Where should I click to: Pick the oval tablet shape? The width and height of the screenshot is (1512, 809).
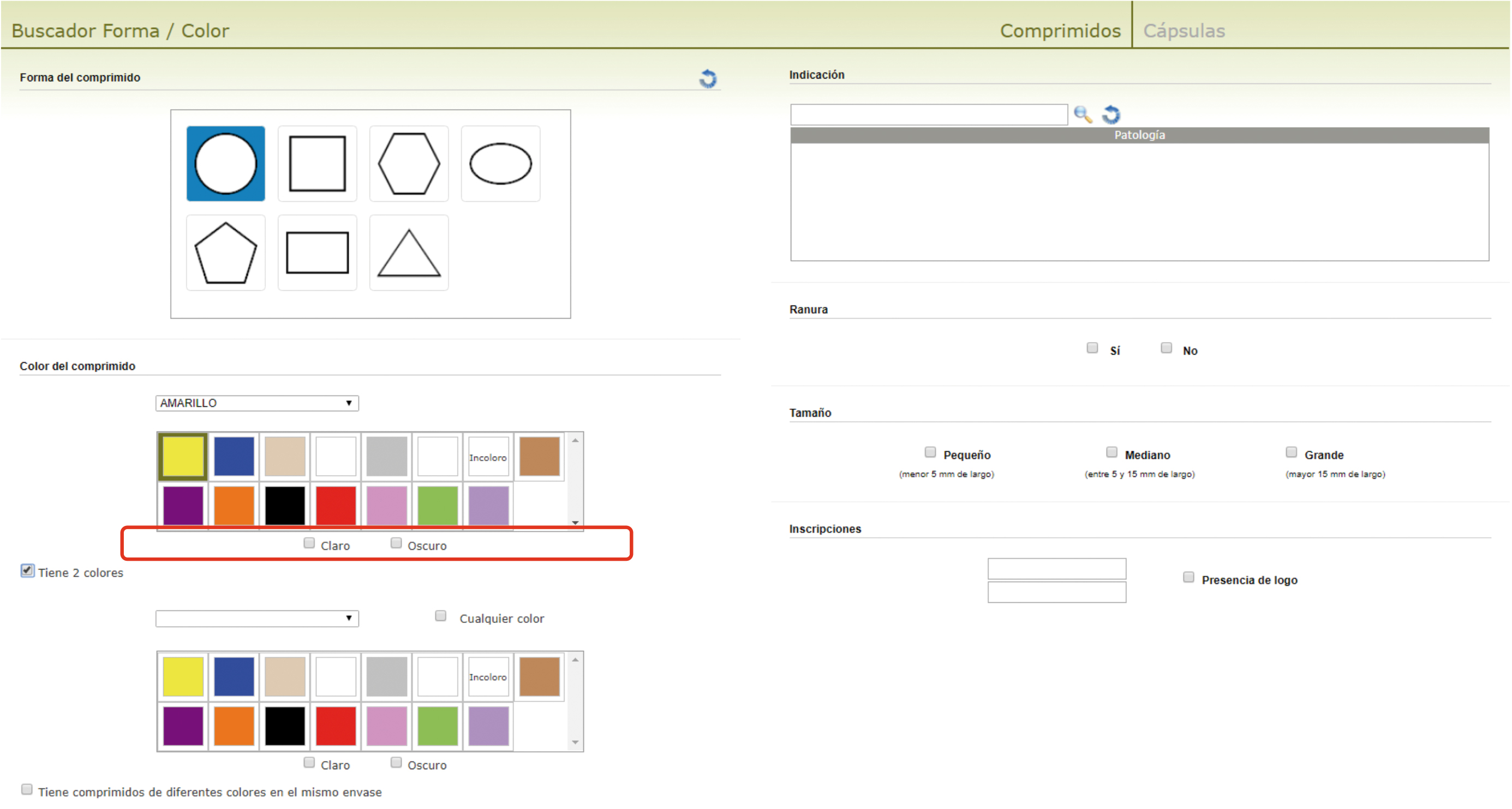[x=500, y=164]
